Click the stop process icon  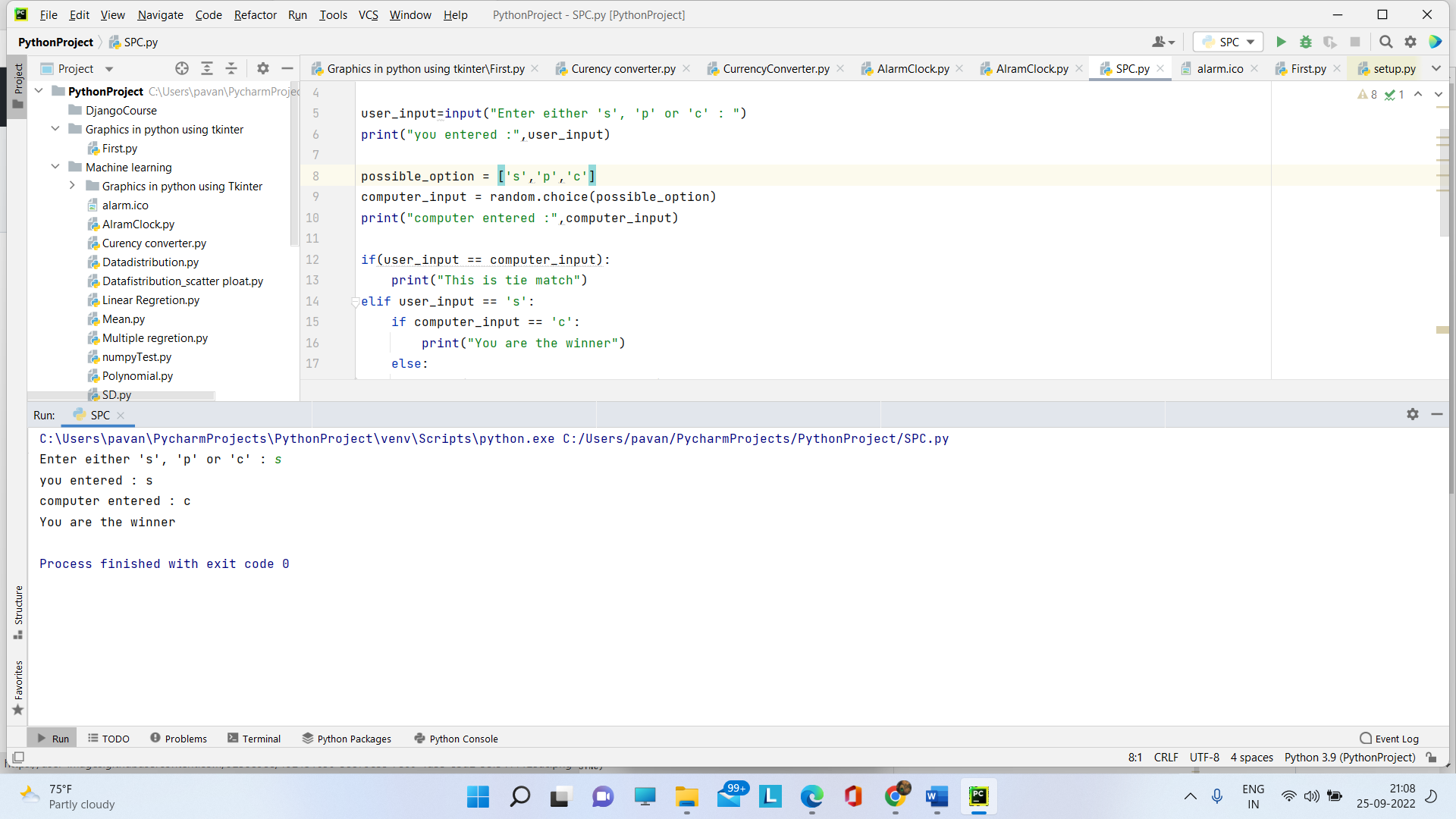[x=1355, y=42]
